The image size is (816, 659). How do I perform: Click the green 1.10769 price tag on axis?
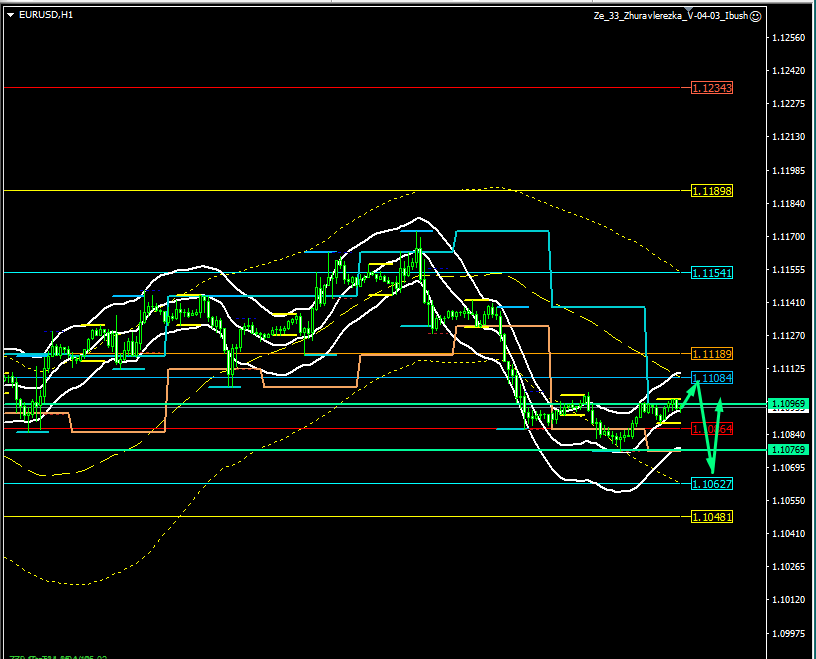788,450
